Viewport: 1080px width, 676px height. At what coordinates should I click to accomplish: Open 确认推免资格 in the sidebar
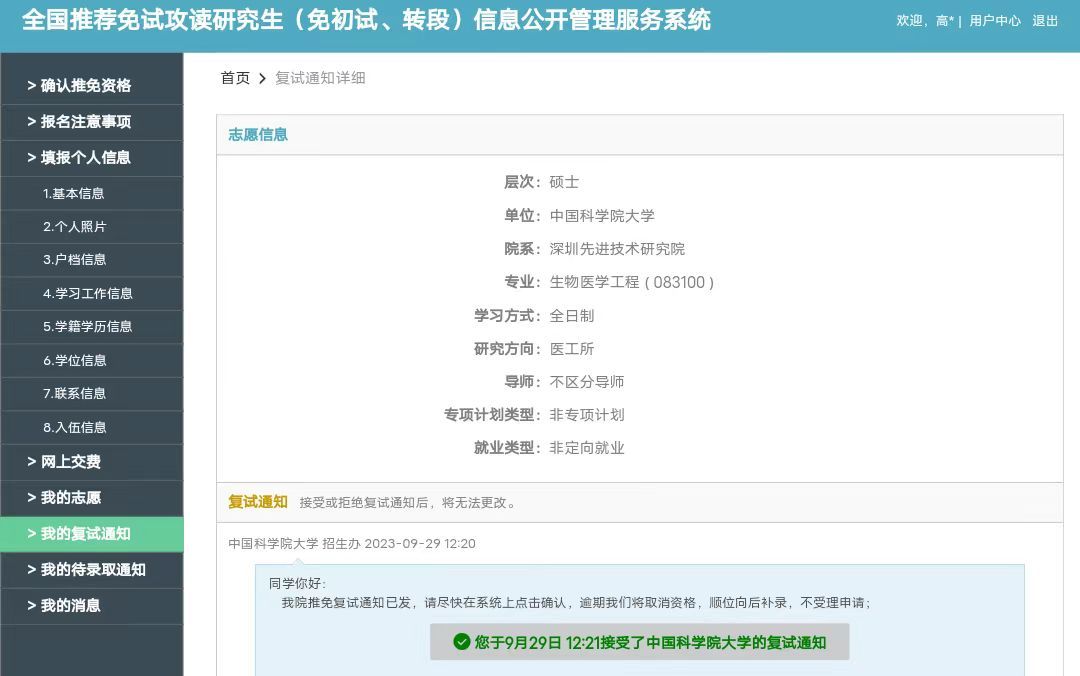(x=92, y=86)
